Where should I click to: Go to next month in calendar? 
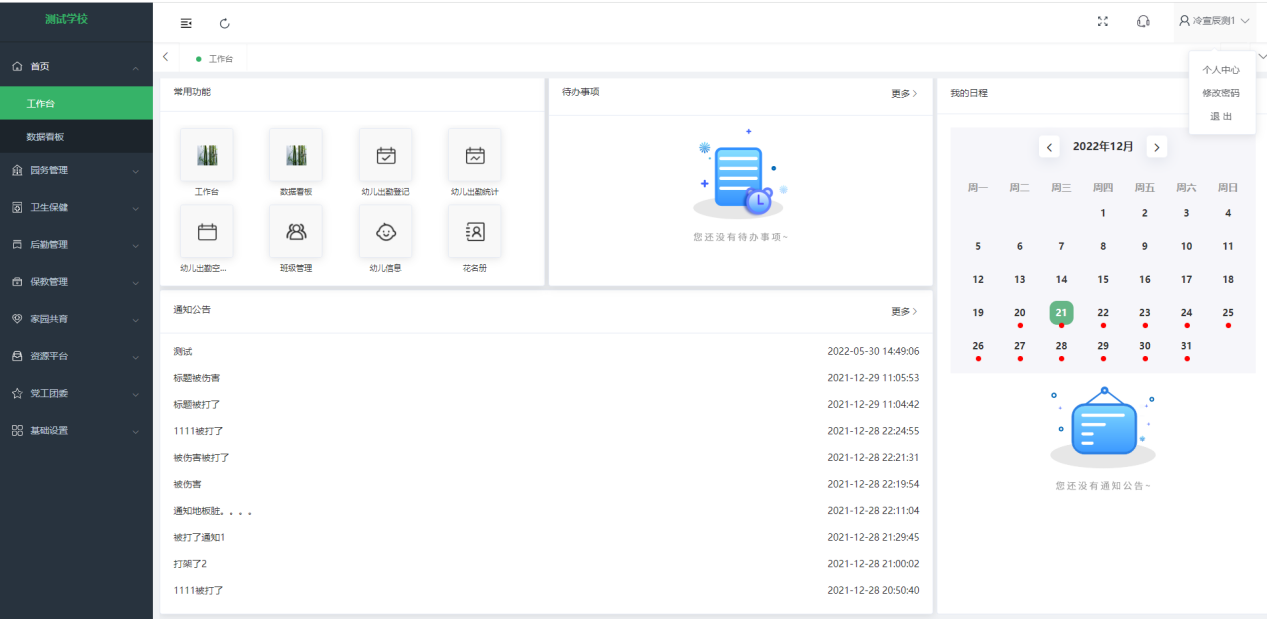(x=1157, y=147)
